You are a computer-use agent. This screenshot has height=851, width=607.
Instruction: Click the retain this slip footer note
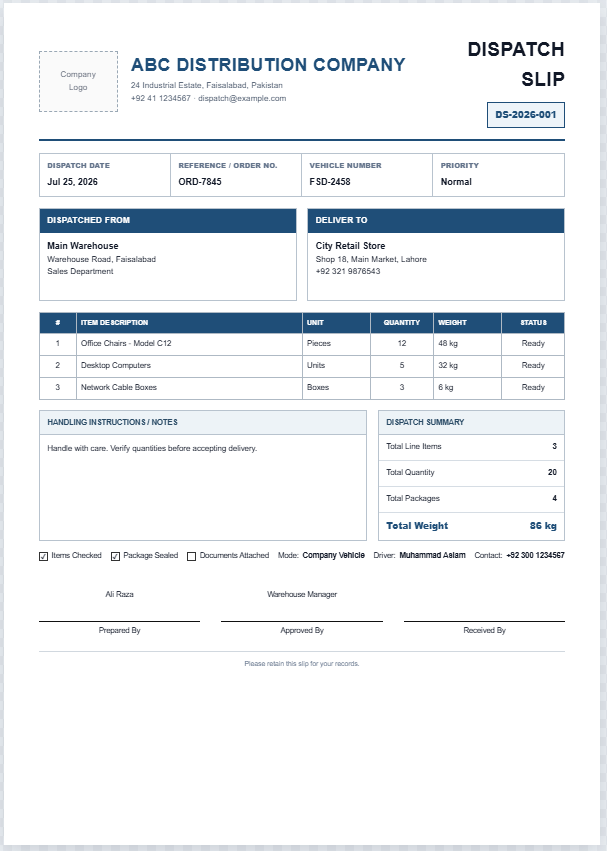pyautogui.click(x=302, y=664)
